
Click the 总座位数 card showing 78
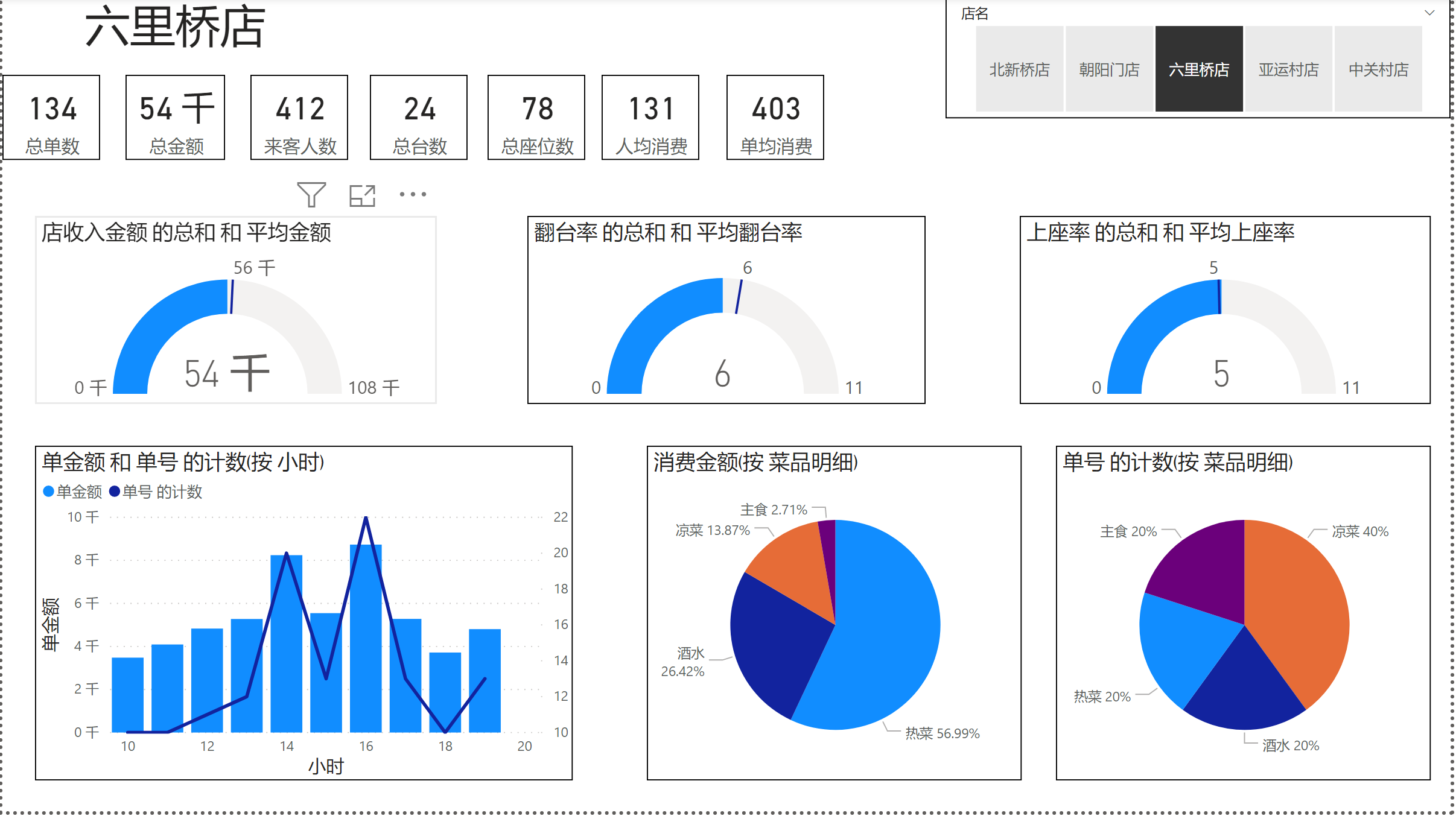pyautogui.click(x=536, y=118)
